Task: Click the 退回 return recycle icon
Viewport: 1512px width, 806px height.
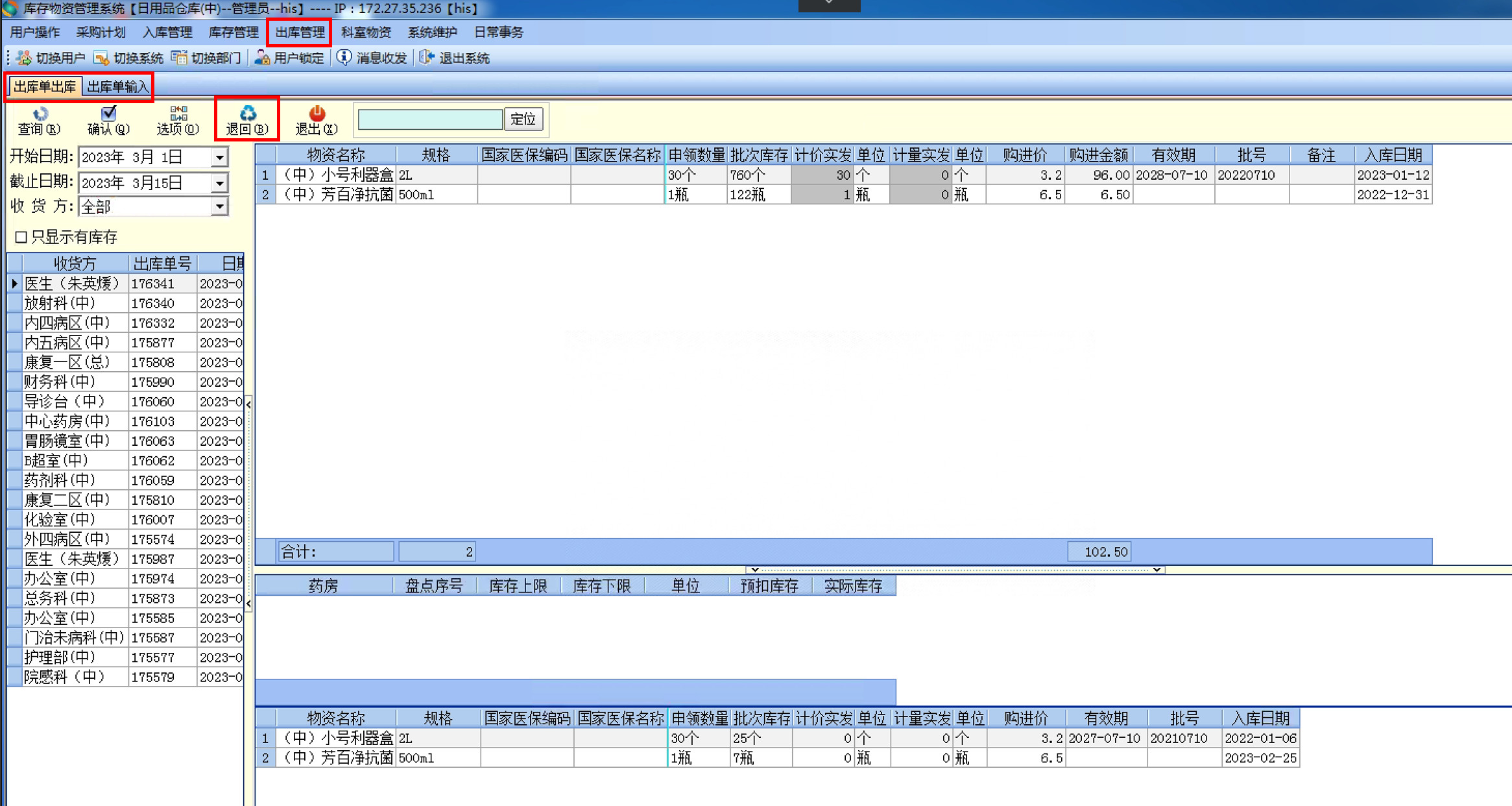Action: 247,114
